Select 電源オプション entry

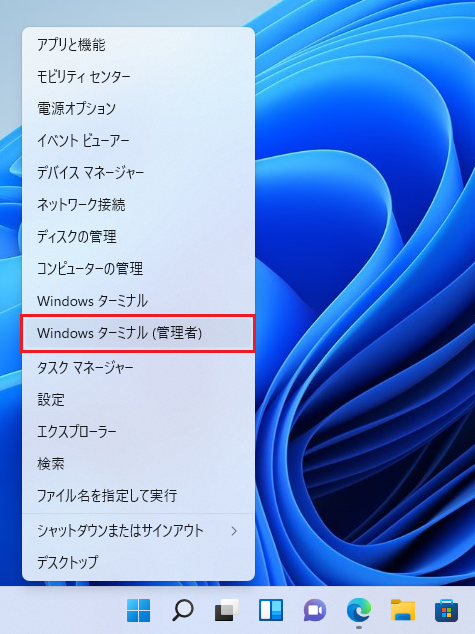coord(138,108)
